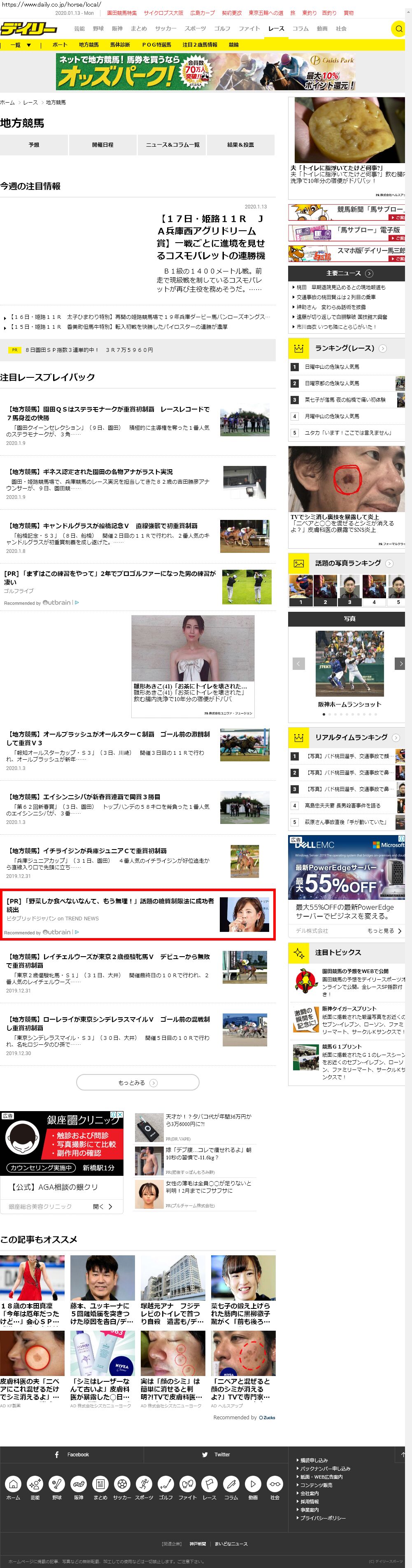412x1568 pixels.
Task: Open rank 1 photo thumbnail in 話題の写真ランキング
Action: tap(300, 590)
